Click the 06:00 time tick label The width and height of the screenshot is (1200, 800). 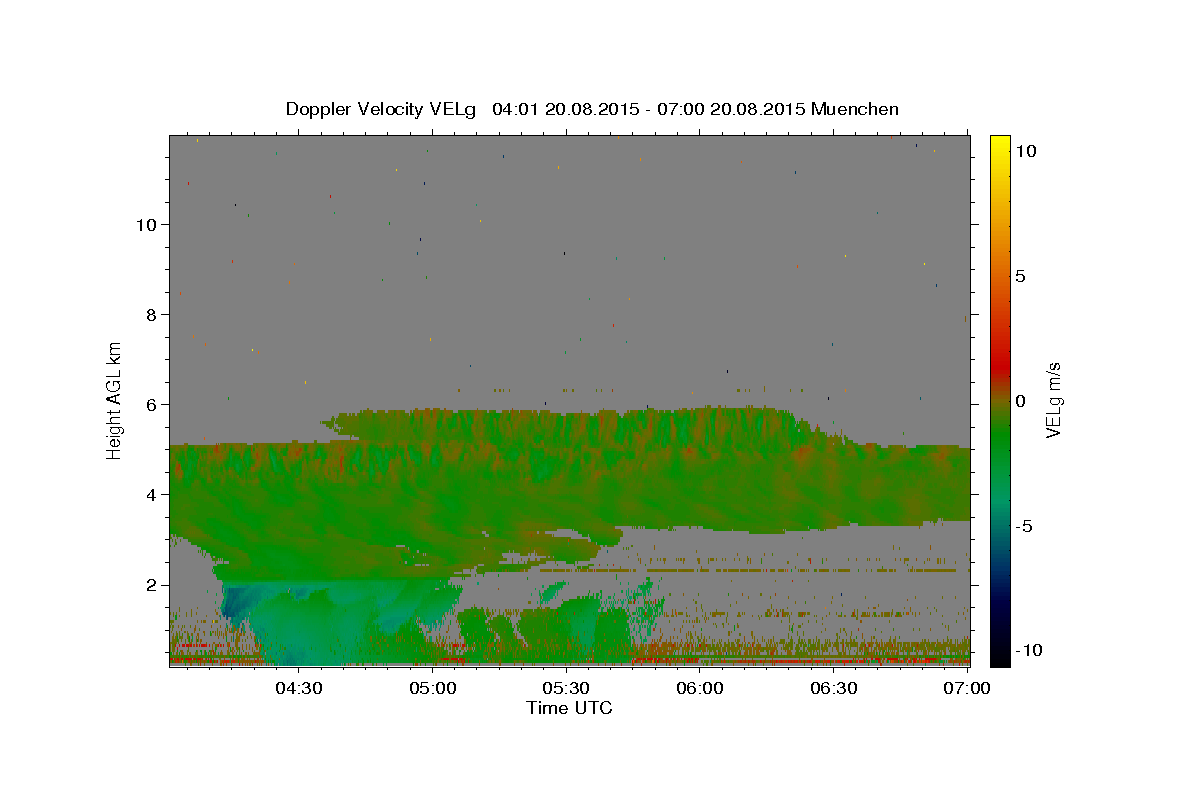tap(700, 689)
